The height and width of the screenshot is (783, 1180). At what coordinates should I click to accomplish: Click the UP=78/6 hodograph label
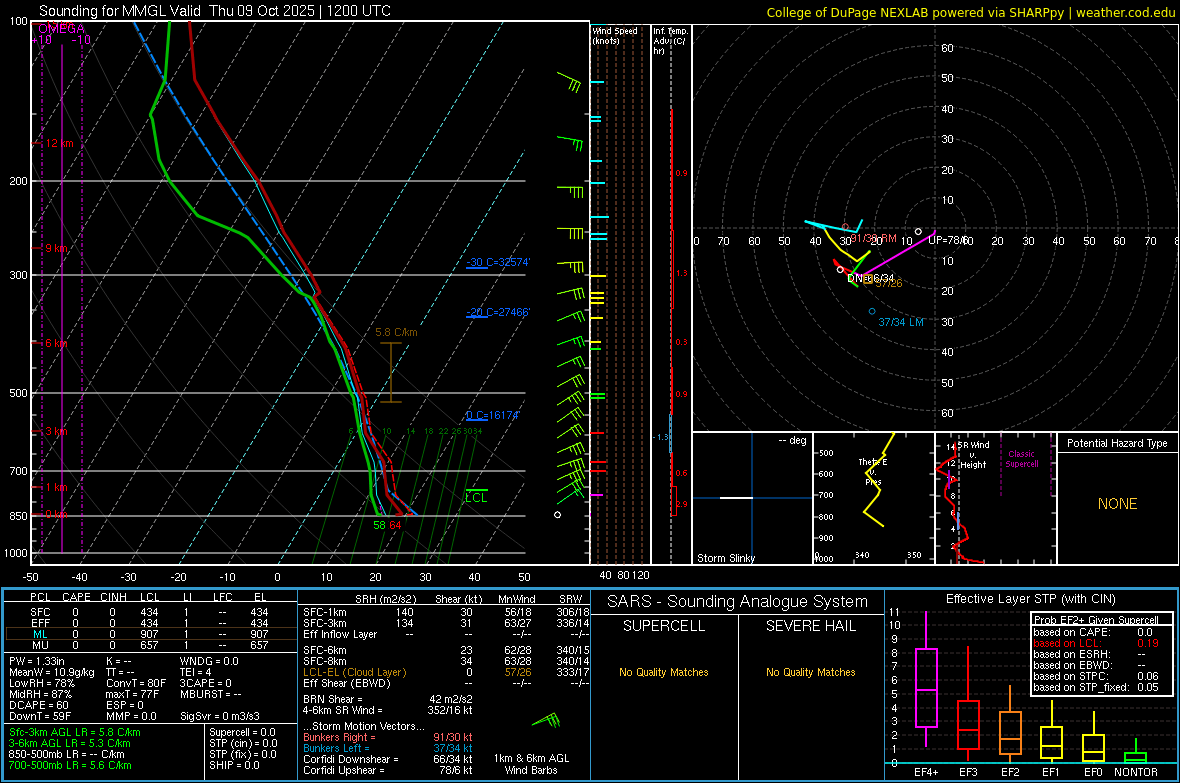[x=948, y=239]
